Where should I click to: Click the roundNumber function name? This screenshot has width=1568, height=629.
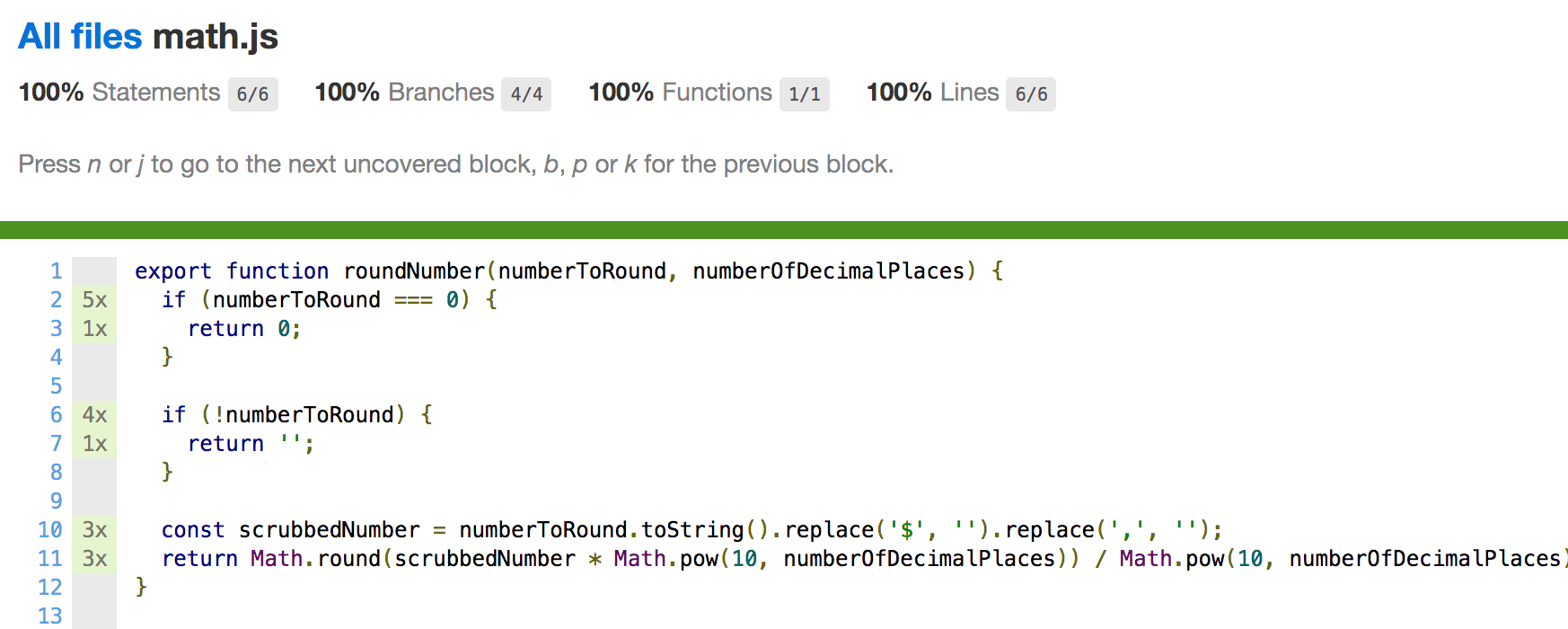click(414, 271)
